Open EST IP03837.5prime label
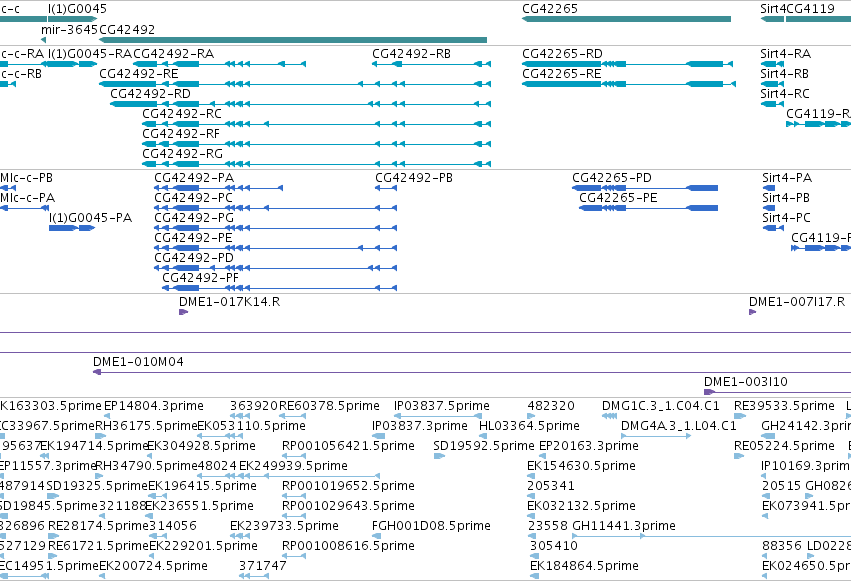This screenshot has height=581, width=851. click(x=442, y=406)
